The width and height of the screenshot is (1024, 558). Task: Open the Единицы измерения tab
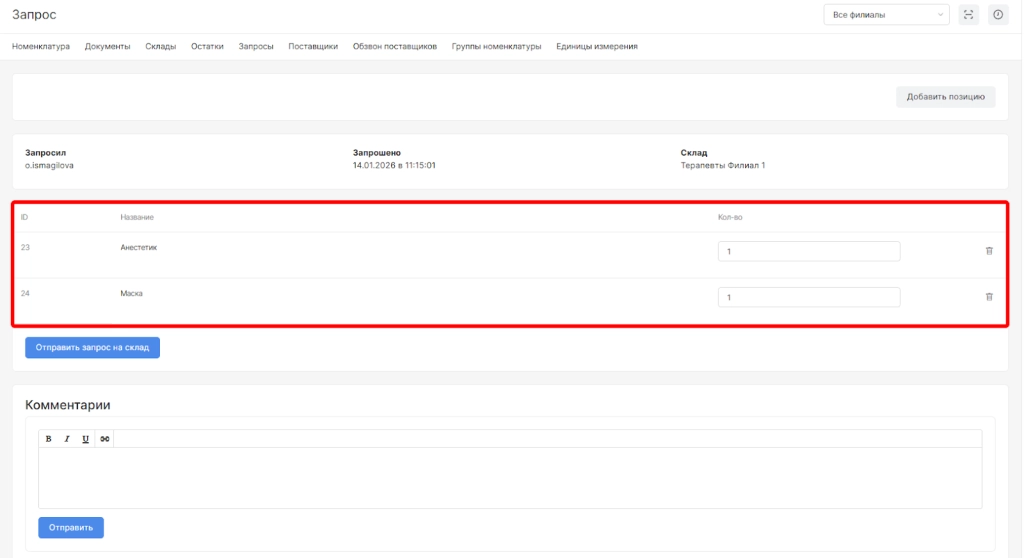(597, 46)
